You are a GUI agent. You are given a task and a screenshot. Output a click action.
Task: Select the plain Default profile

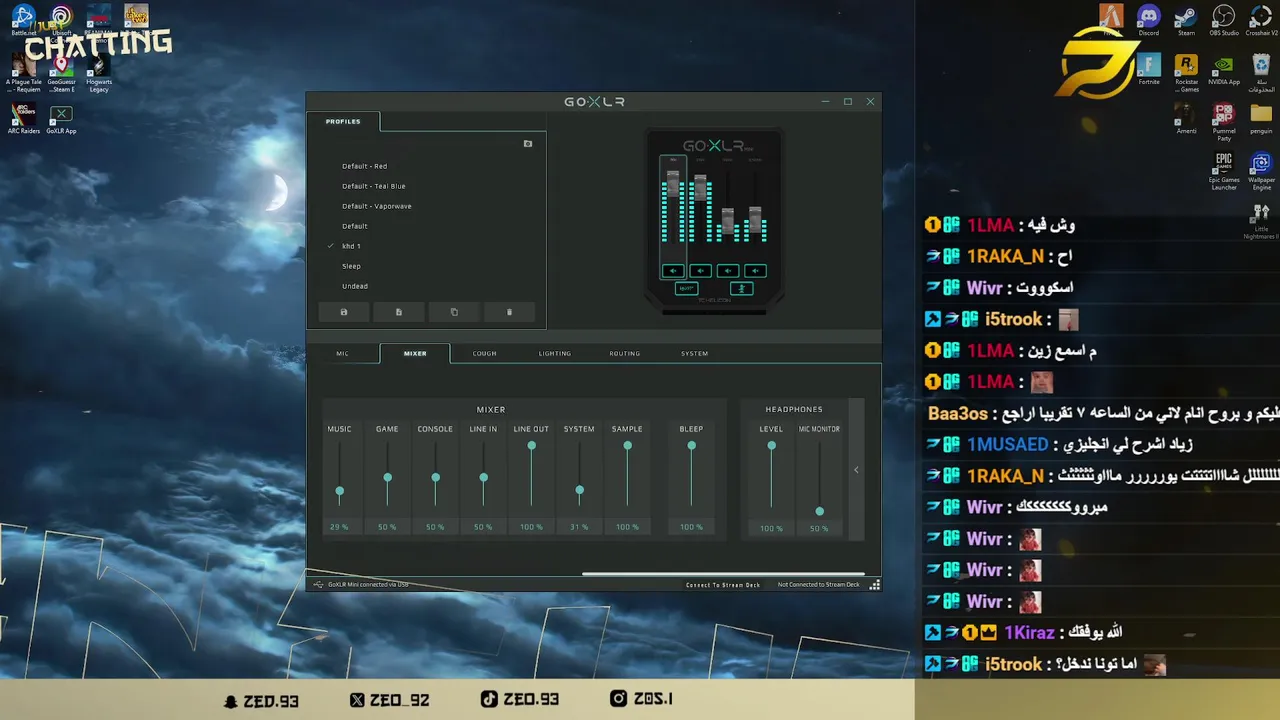[x=354, y=226]
